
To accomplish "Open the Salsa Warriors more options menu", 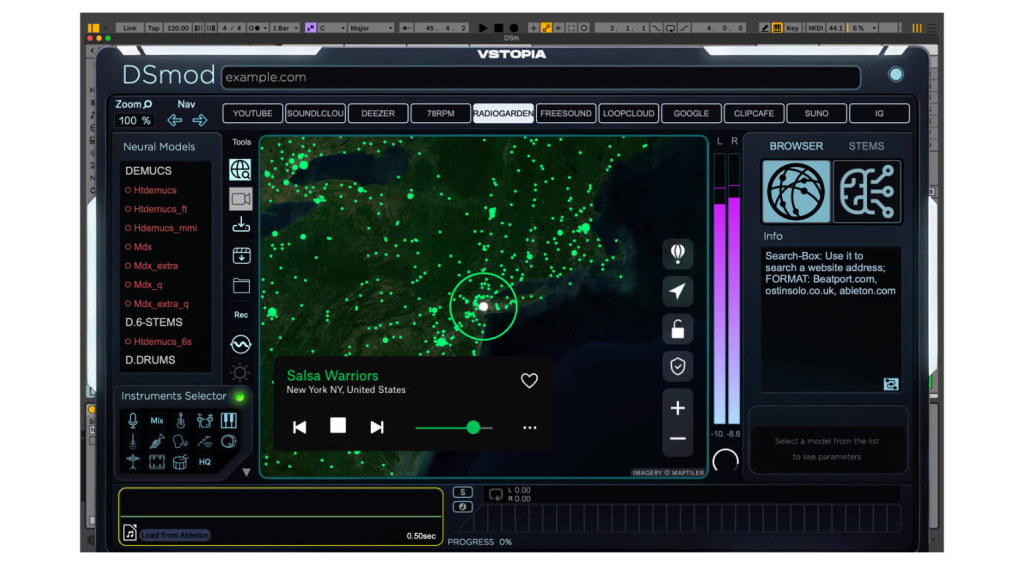I will [530, 428].
